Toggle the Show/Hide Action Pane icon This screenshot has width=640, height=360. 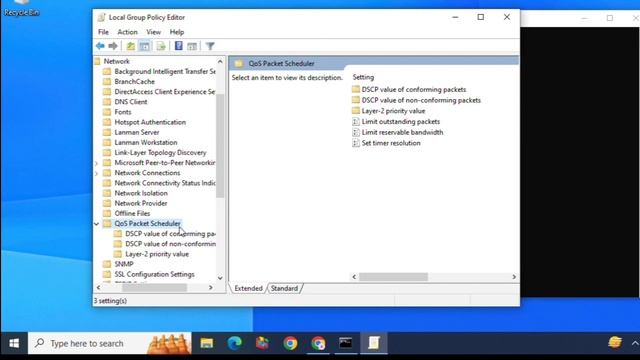[192, 46]
